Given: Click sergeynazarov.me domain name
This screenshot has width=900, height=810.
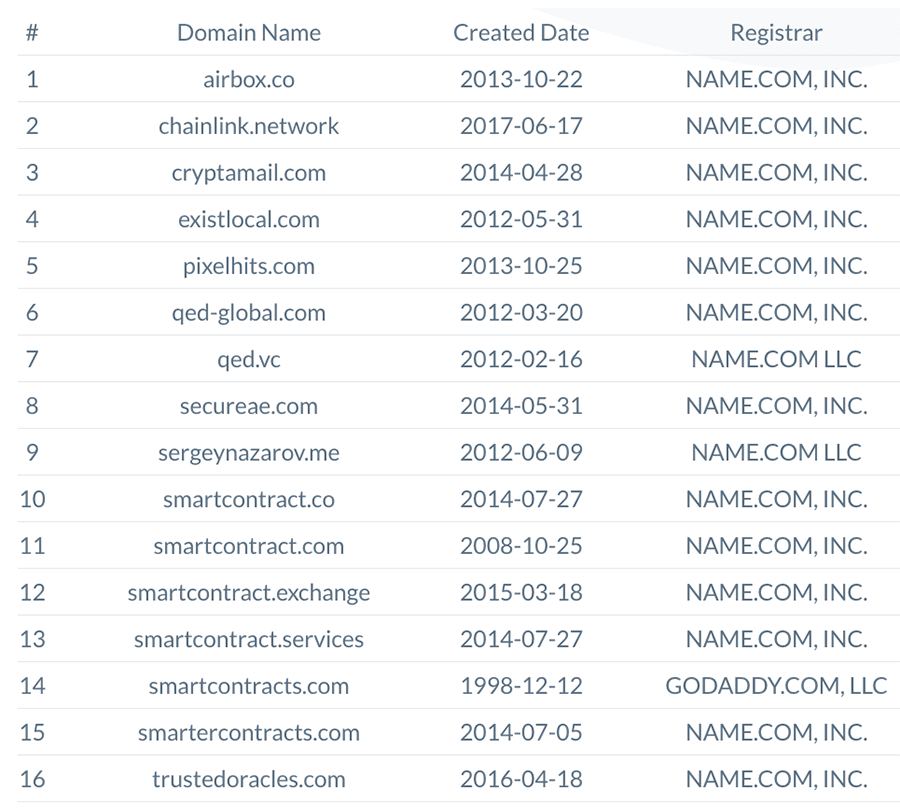Looking at the screenshot, I should pos(249,453).
